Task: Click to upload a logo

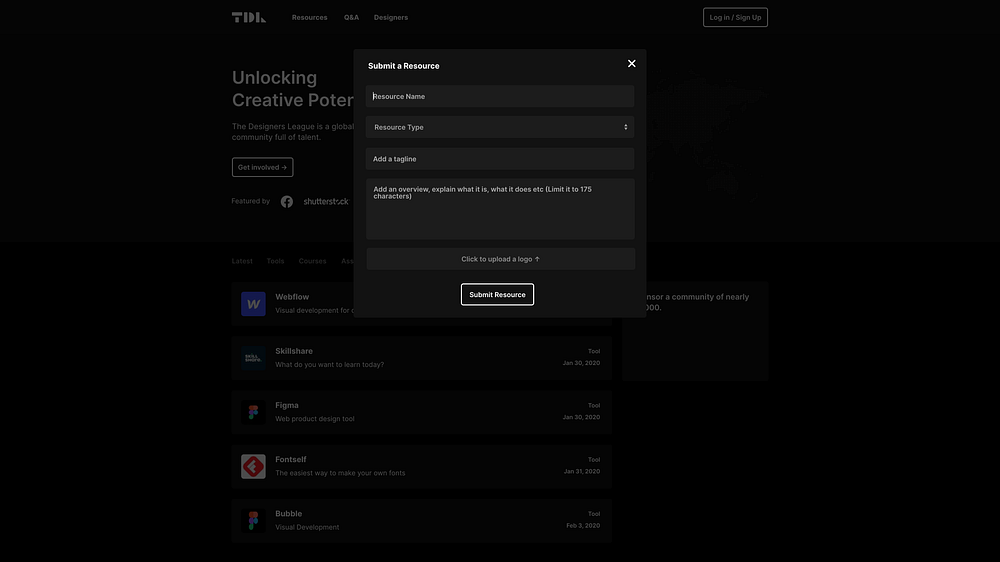Action: 500,259
